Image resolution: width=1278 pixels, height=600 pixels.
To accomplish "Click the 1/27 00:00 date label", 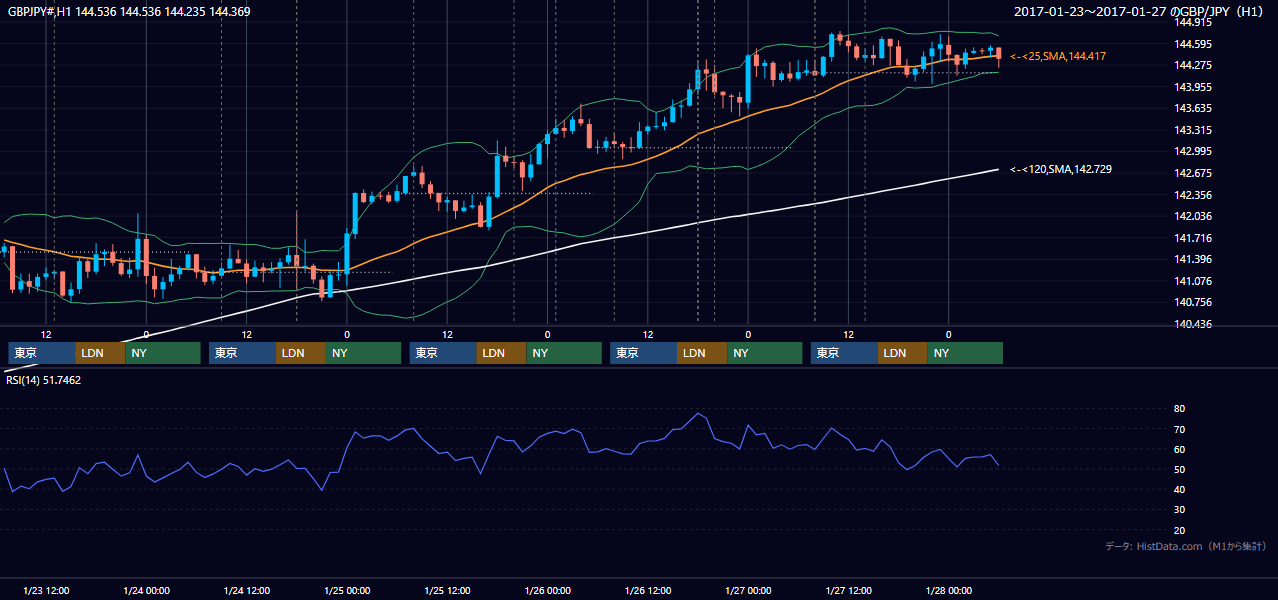I will coord(748,591).
